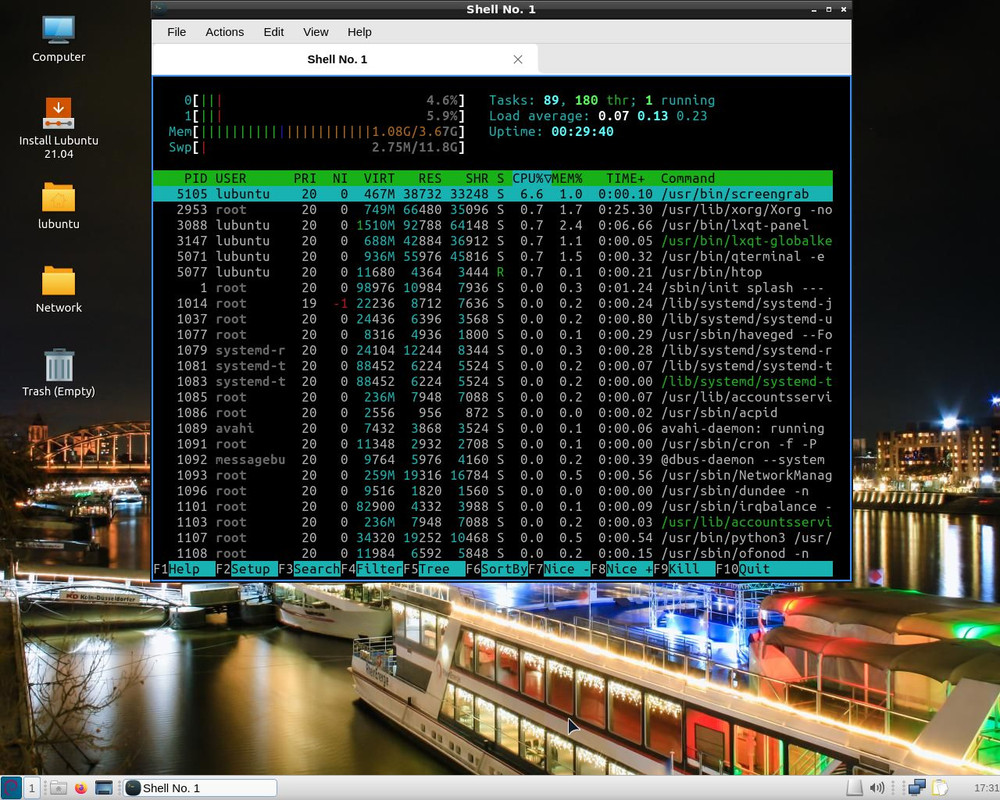
Task: Open the lubuntu home folder icon
Action: (59, 205)
